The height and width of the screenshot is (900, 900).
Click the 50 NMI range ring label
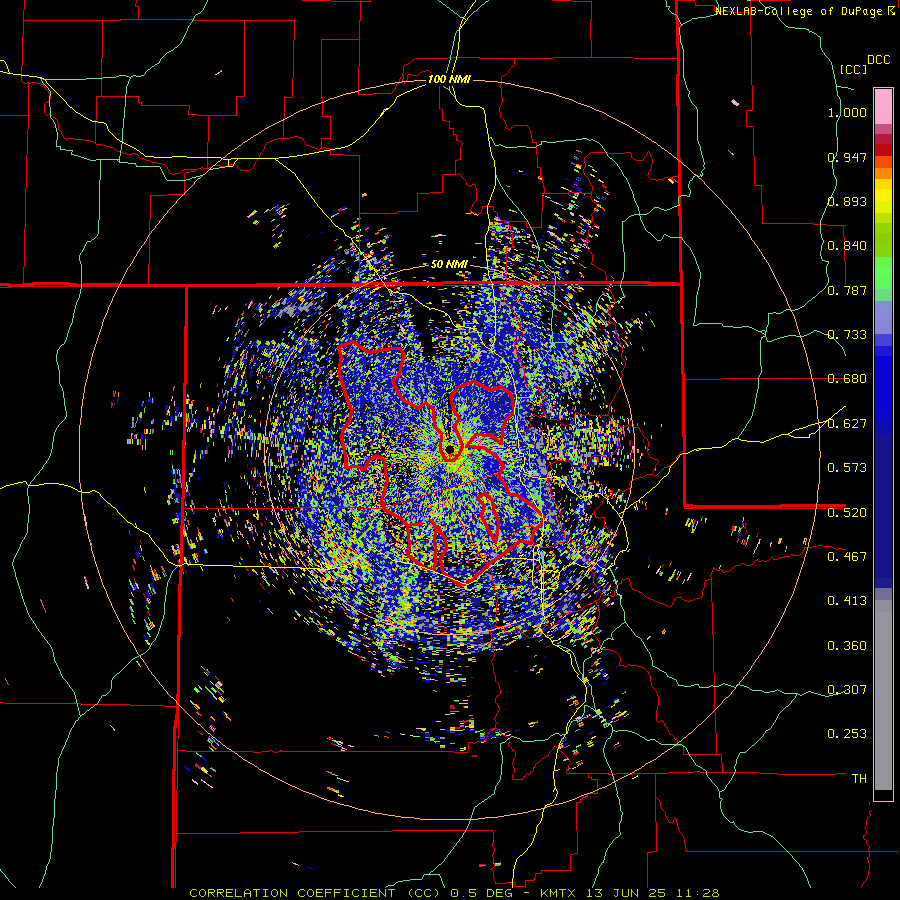449,264
